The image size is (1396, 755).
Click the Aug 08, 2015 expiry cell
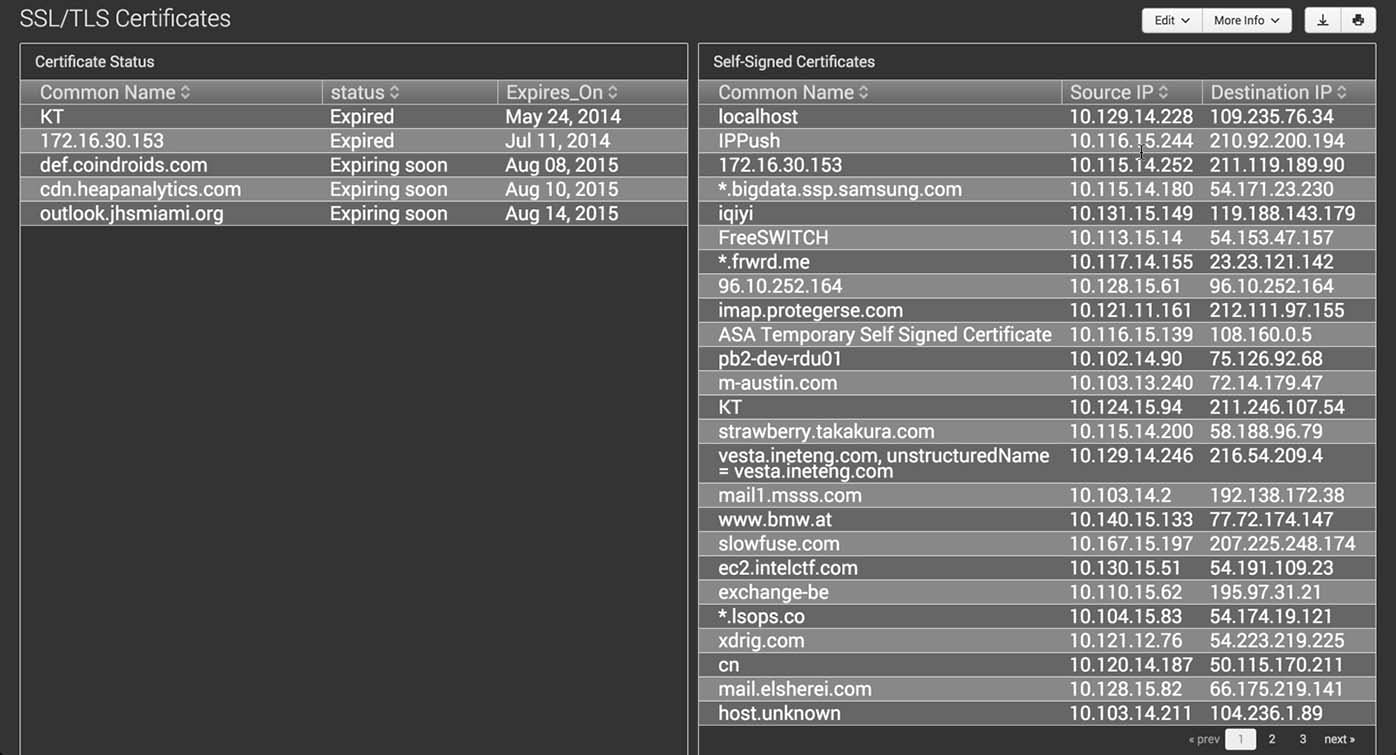[x=562, y=165]
